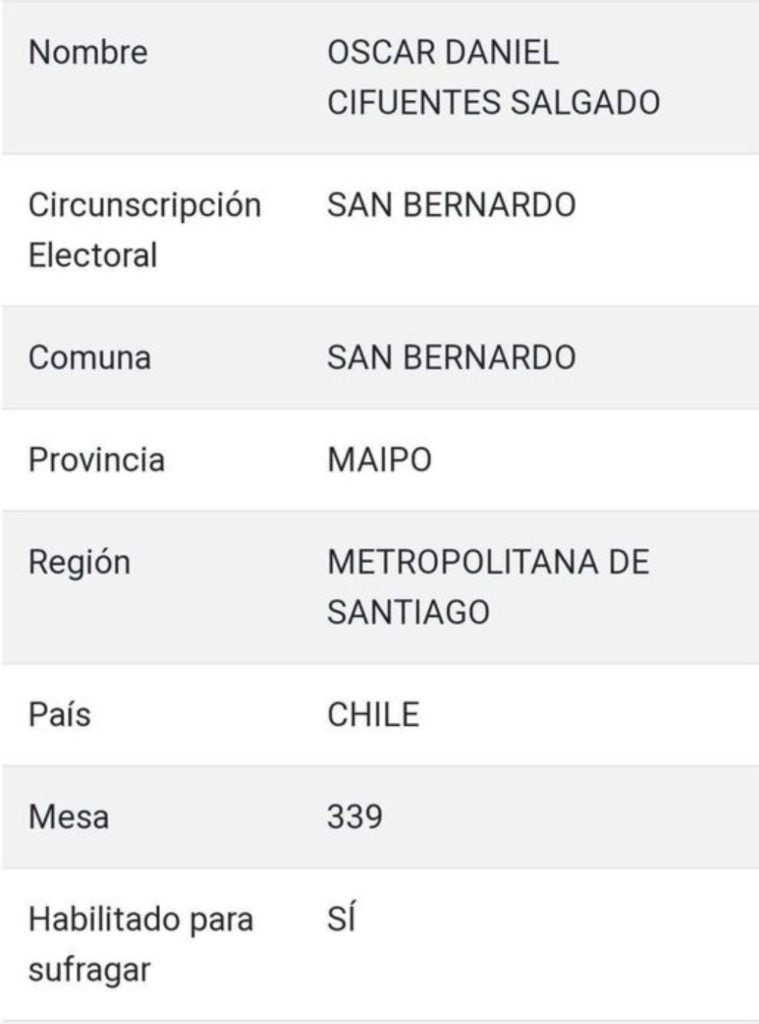Select SAN BERNARDO in the Circunscripción row

click(451, 205)
